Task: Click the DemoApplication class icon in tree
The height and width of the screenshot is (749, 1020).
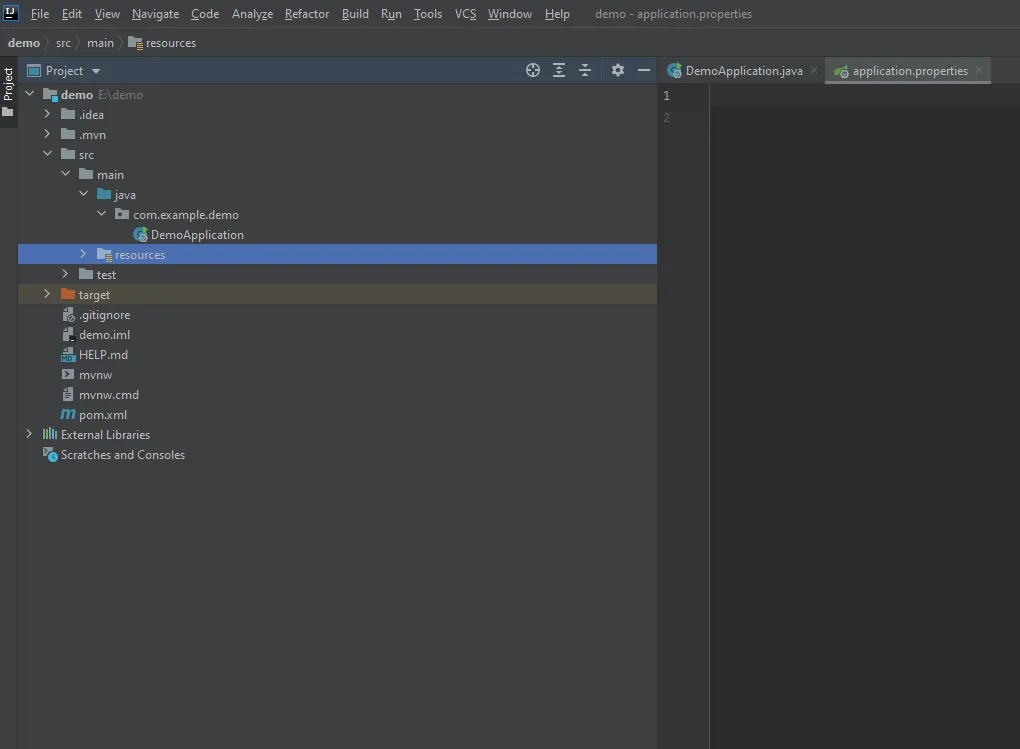Action: click(x=140, y=234)
